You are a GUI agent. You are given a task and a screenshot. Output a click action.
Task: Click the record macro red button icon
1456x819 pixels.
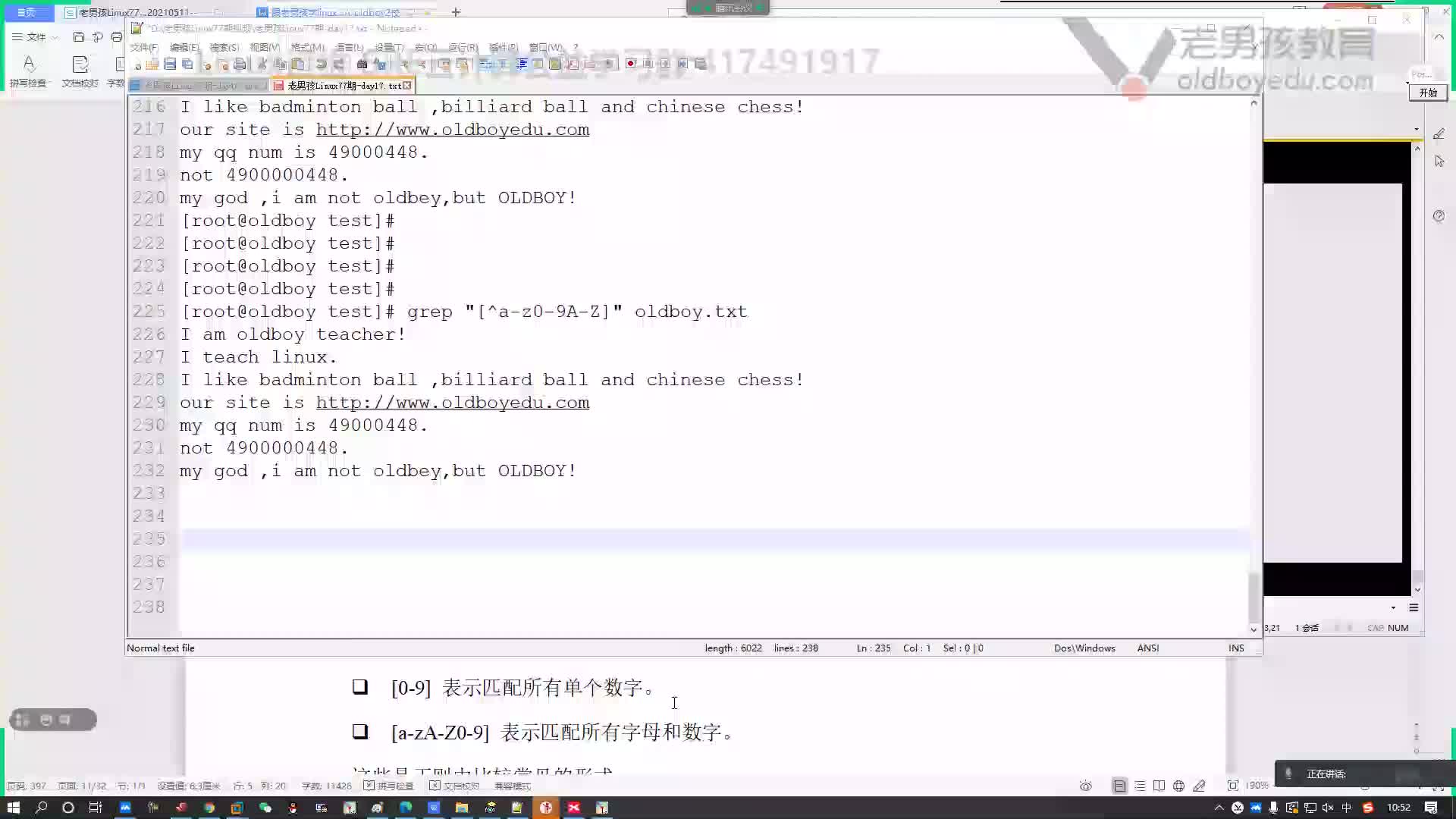(x=631, y=64)
